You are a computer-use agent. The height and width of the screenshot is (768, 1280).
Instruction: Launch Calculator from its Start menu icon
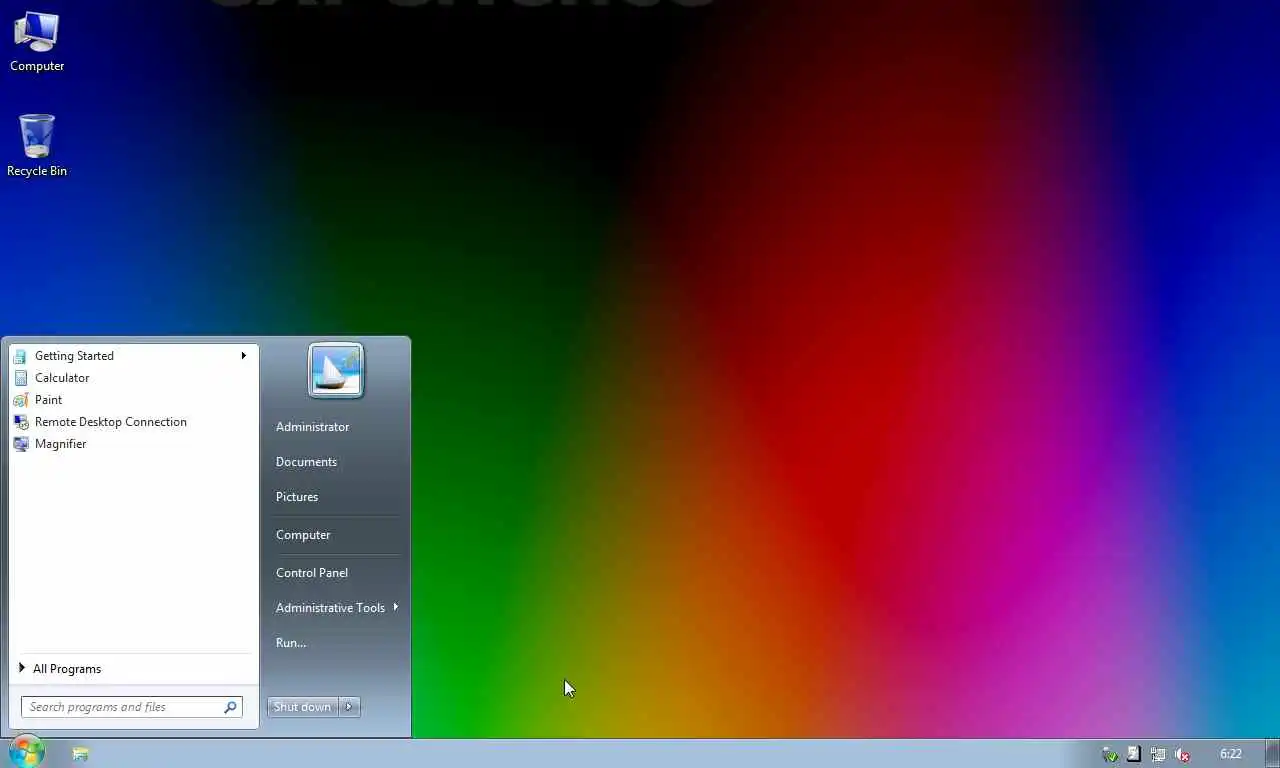21,378
